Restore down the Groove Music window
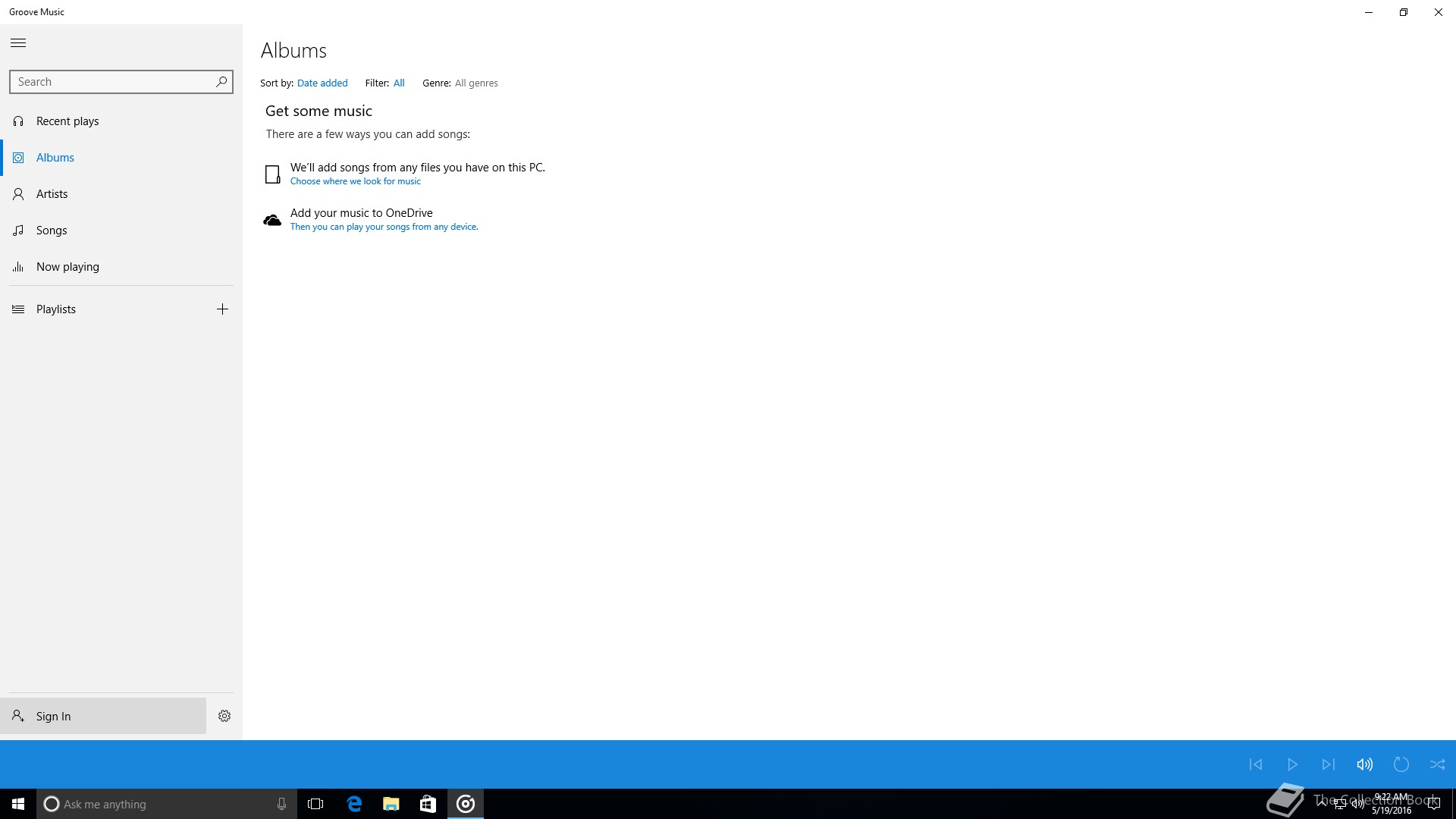The height and width of the screenshot is (819, 1456). 1404,12
